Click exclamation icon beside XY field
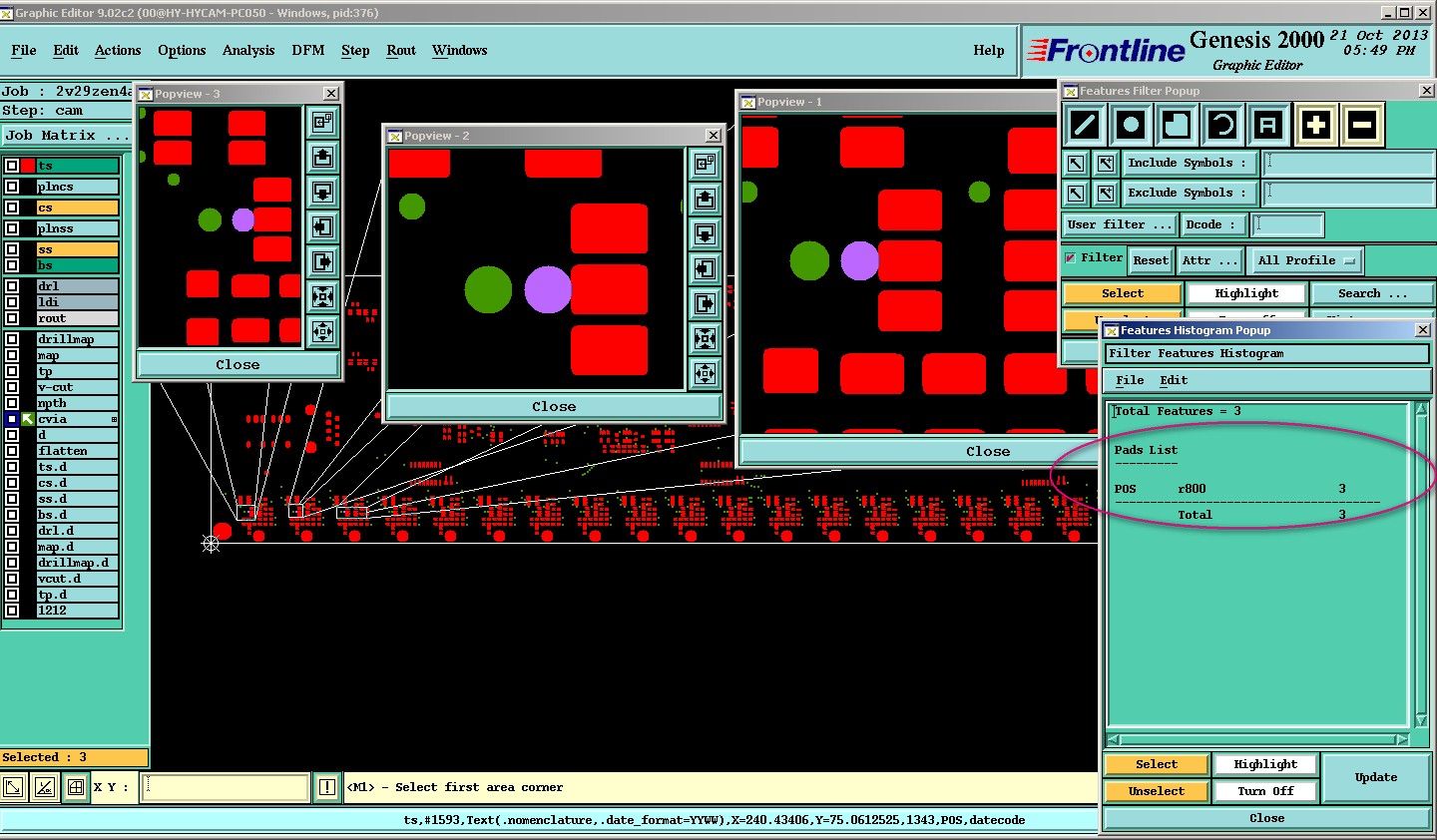The height and width of the screenshot is (840, 1437). (326, 787)
